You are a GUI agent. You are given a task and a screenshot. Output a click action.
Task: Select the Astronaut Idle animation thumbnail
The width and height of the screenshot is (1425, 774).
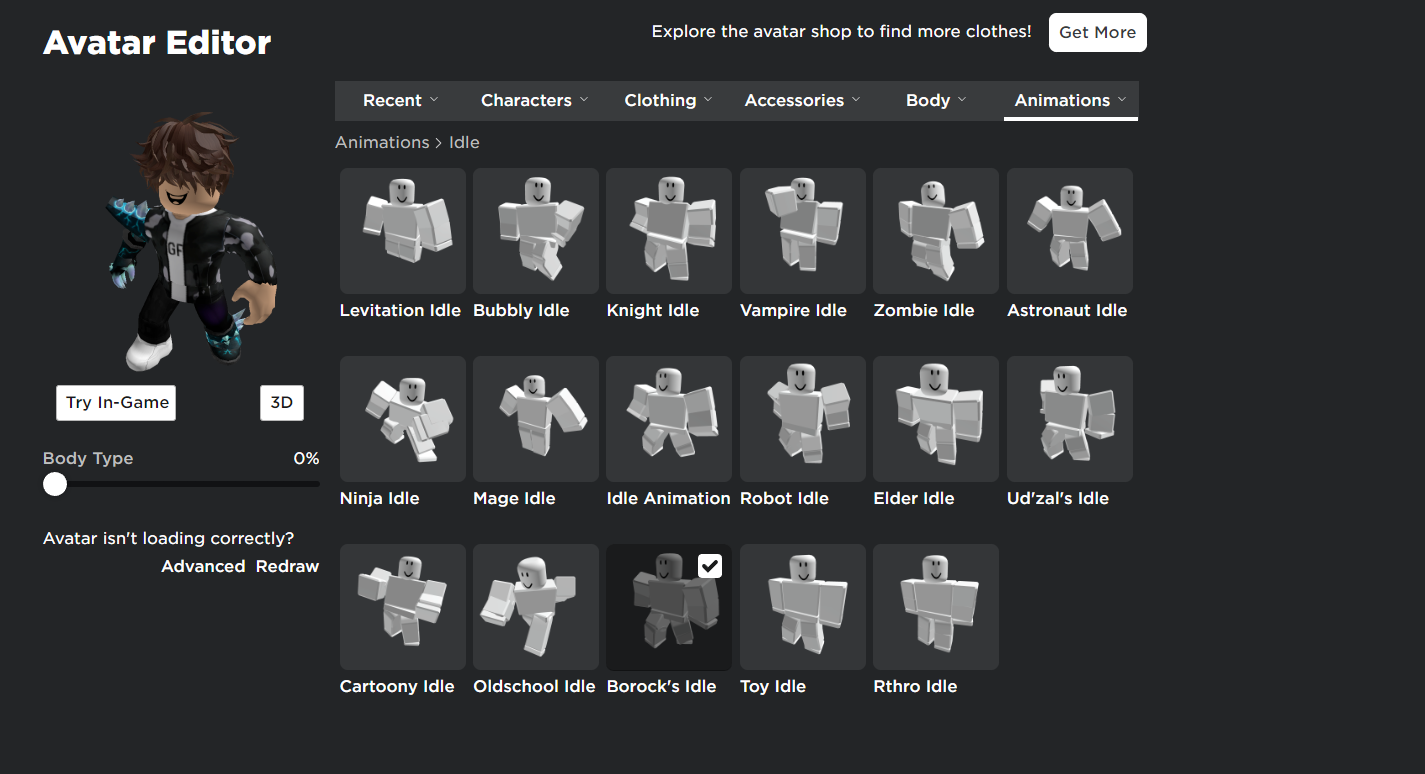pos(1070,231)
